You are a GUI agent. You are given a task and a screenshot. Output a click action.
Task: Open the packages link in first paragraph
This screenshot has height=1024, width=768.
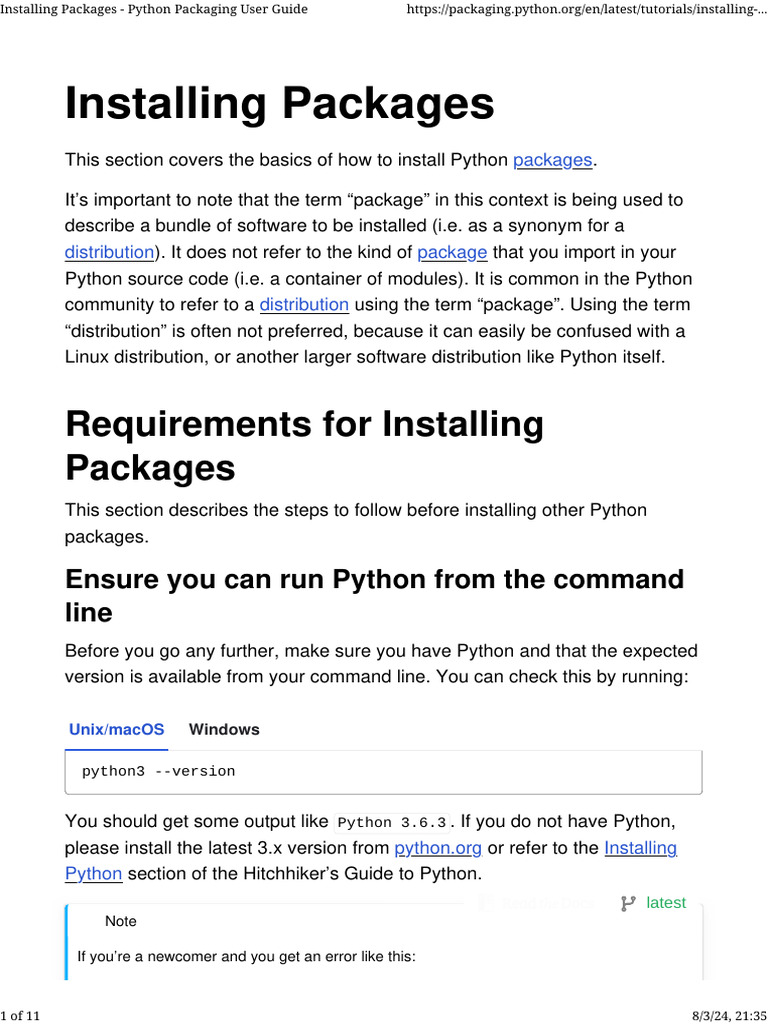[x=553, y=160]
